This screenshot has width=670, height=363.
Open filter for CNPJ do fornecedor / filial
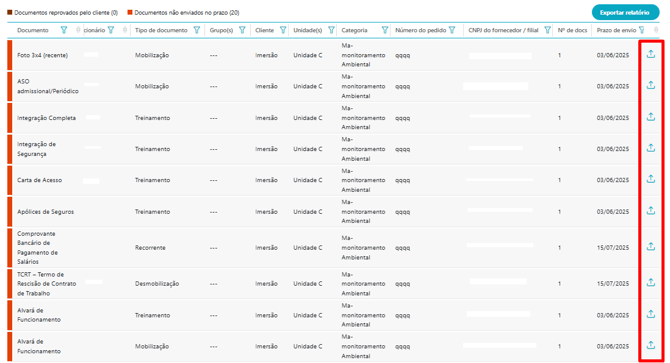click(x=547, y=30)
